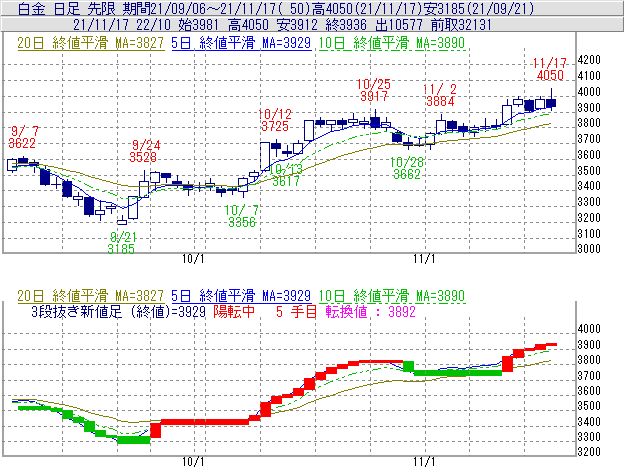Select the 9/21 3185 low label
Image resolution: width=624 pixels, height=475 pixels.
pos(122,243)
